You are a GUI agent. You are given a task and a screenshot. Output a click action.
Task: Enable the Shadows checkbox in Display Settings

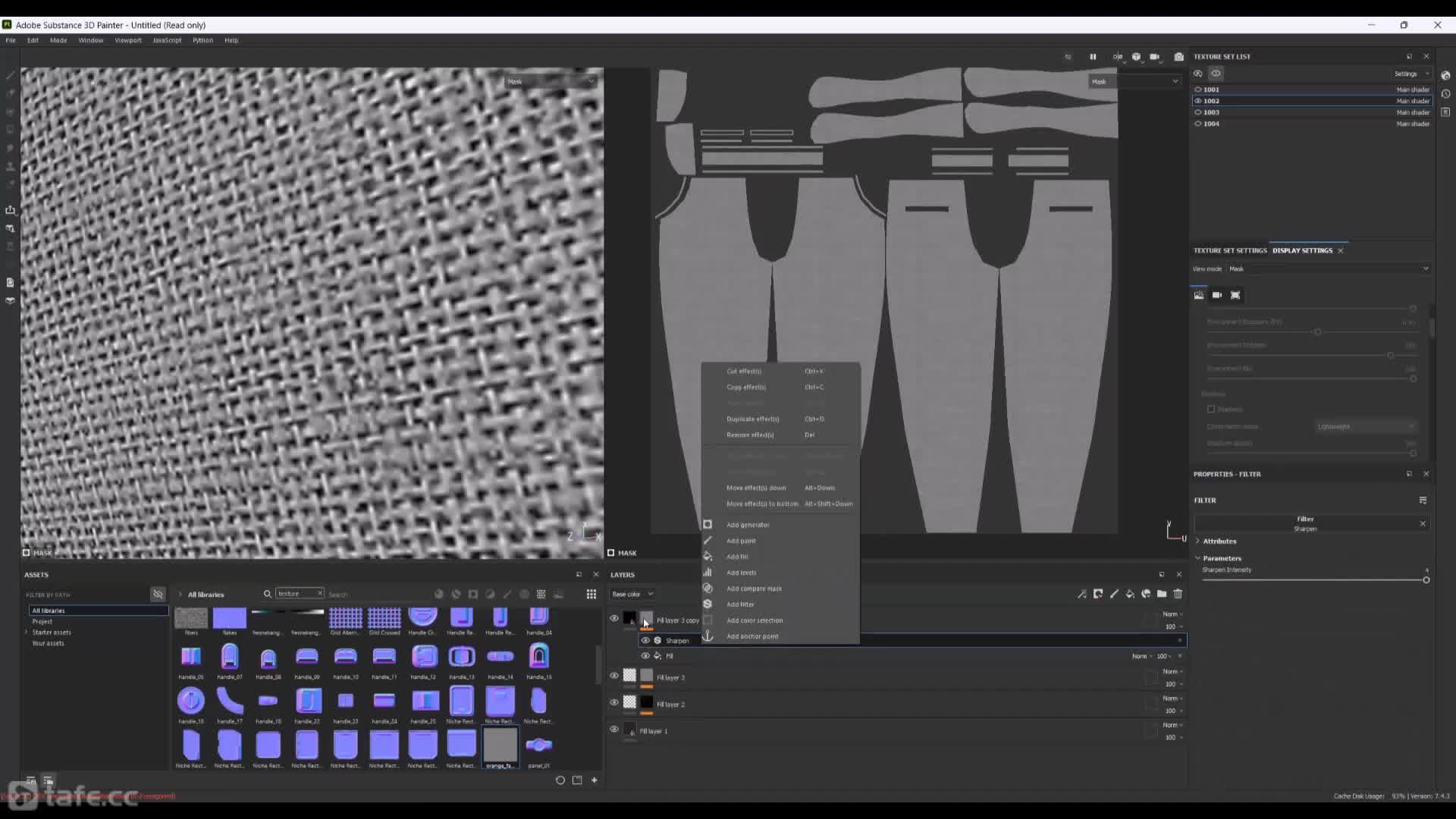tap(1211, 409)
